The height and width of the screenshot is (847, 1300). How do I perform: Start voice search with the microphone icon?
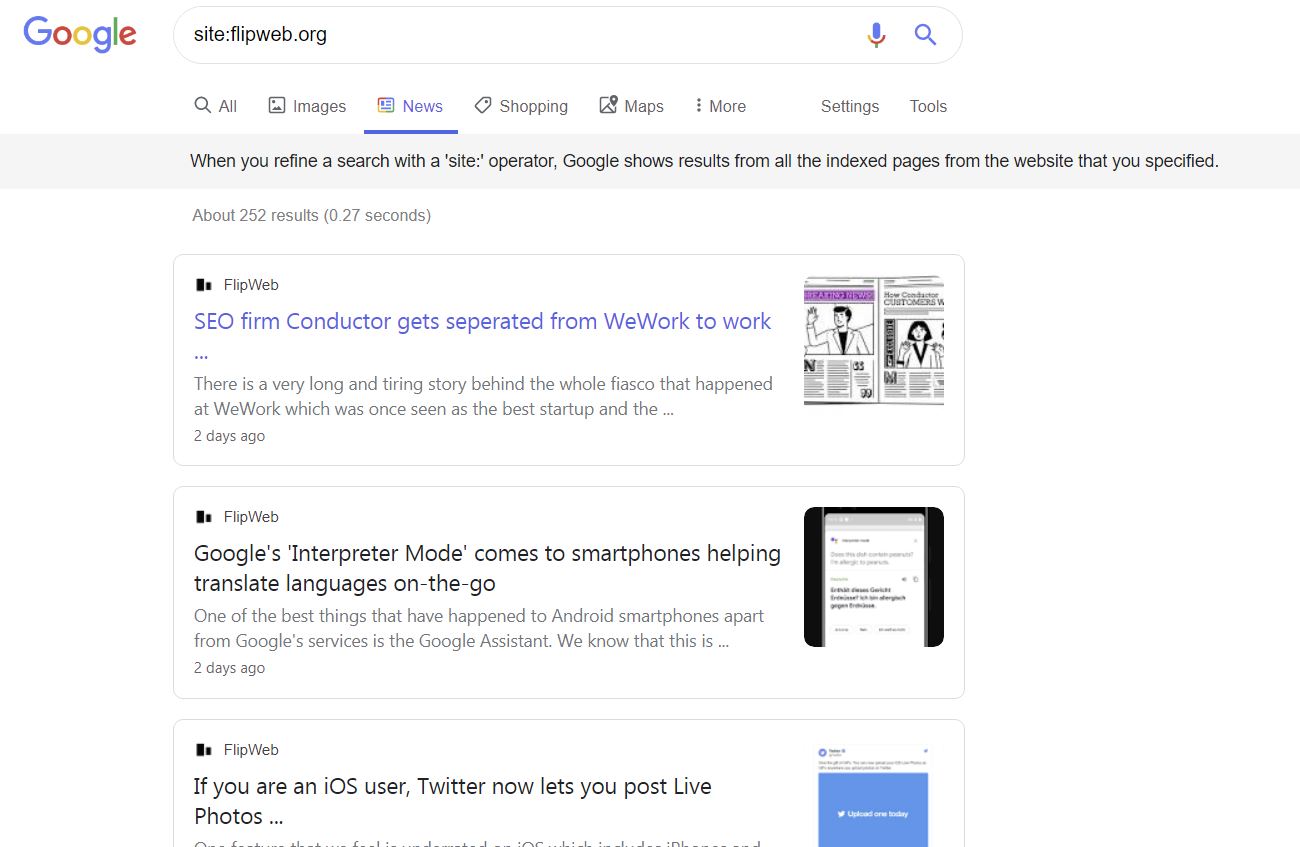(876, 35)
